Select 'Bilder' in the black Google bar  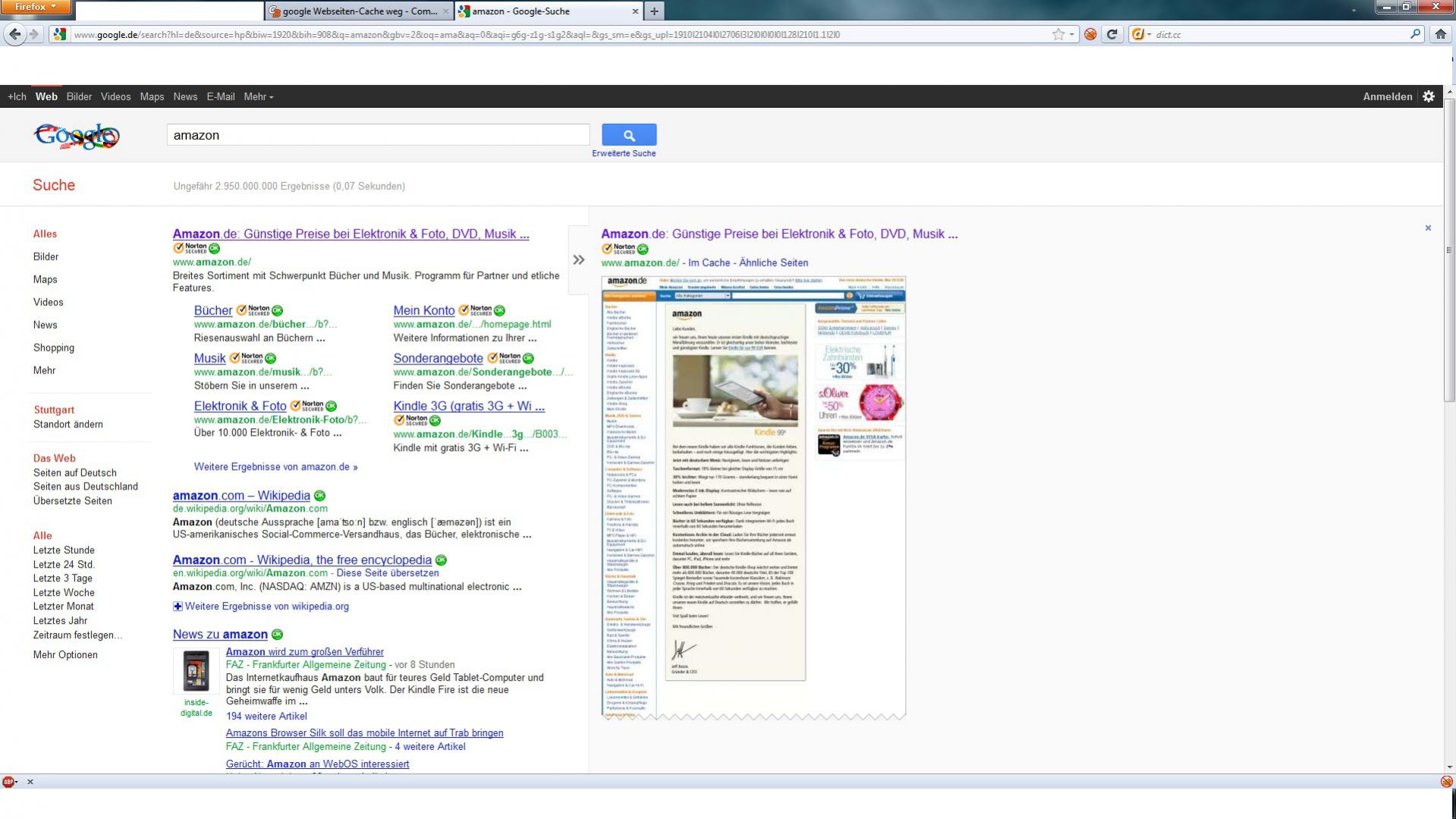point(79,96)
